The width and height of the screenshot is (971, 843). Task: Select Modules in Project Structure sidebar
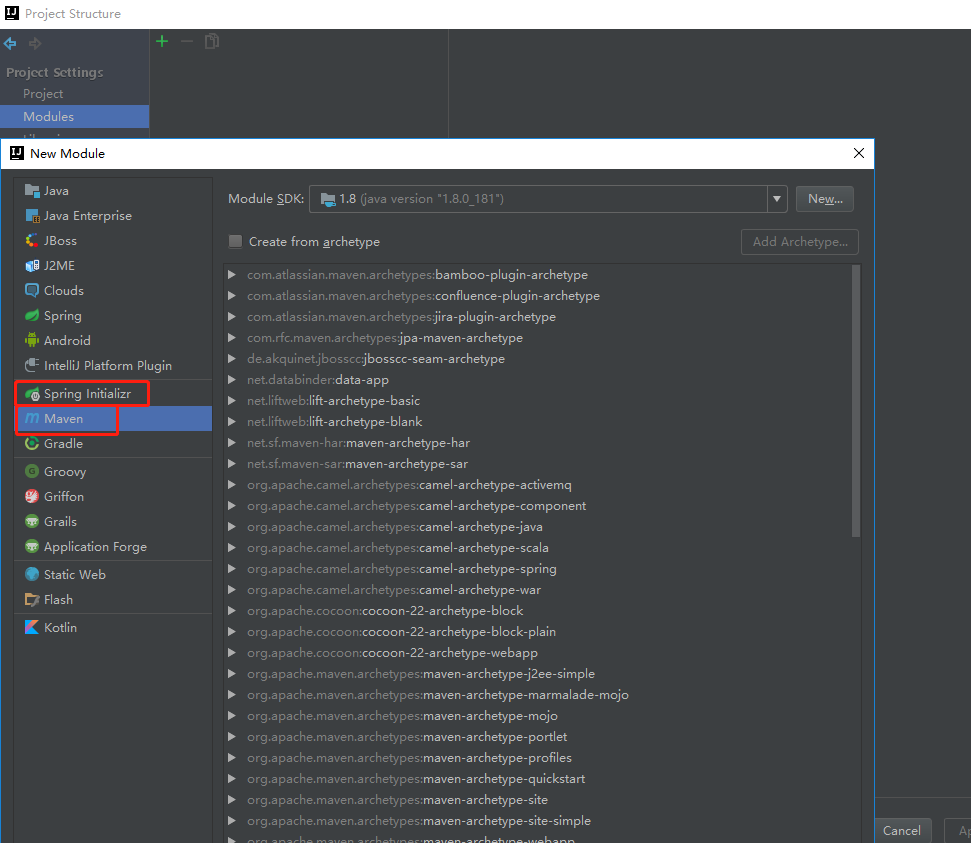pyautogui.click(x=74, y=116)
